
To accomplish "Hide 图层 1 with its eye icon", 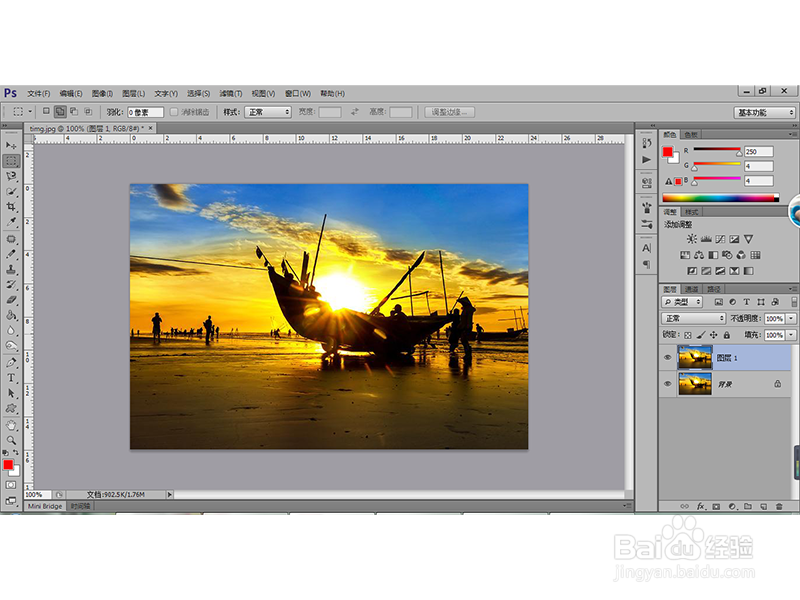I will pyautogui.click(x=667, y=358).
